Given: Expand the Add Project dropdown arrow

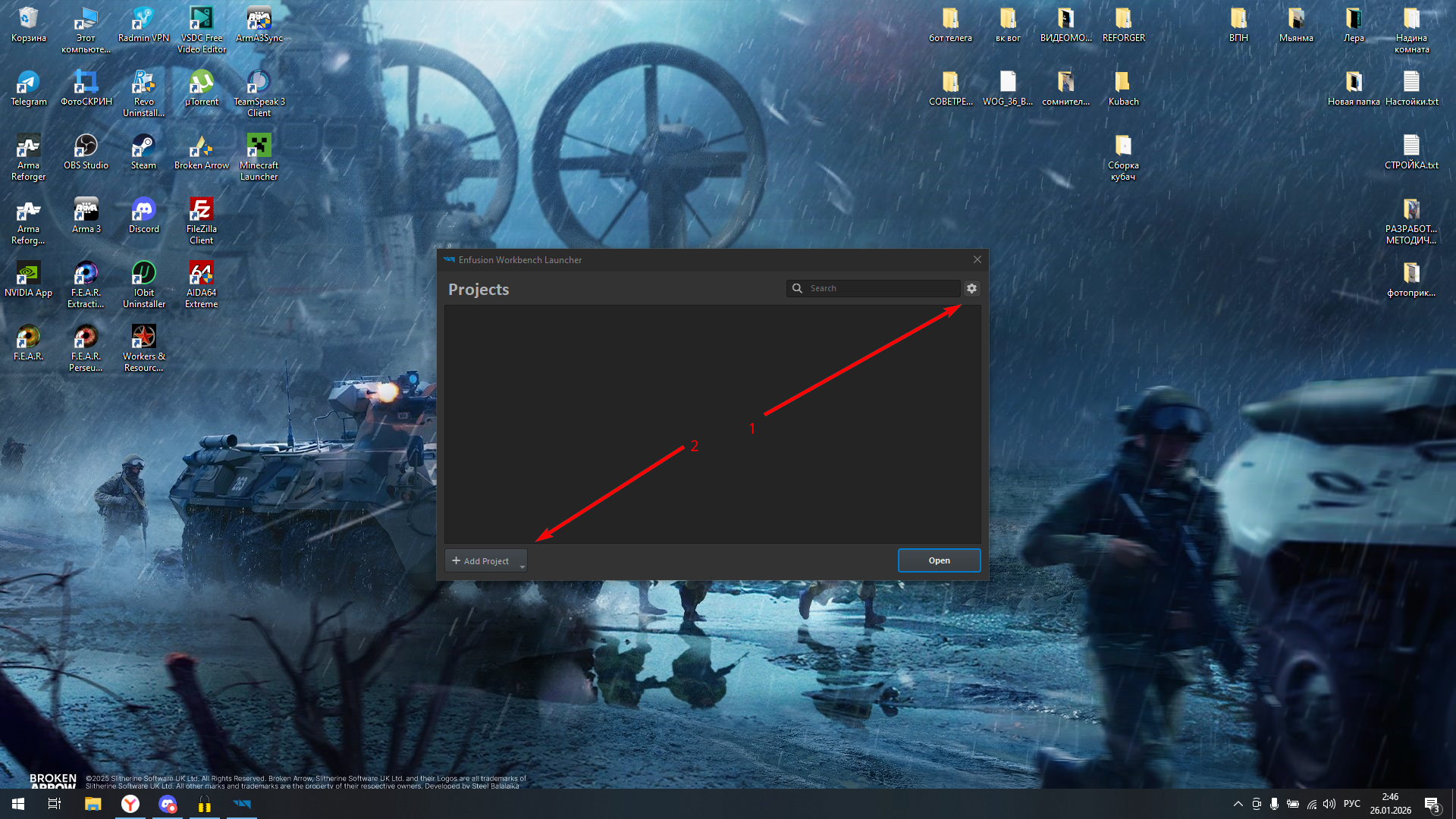Looking at the screenshot, I should [x=522, y=566].
